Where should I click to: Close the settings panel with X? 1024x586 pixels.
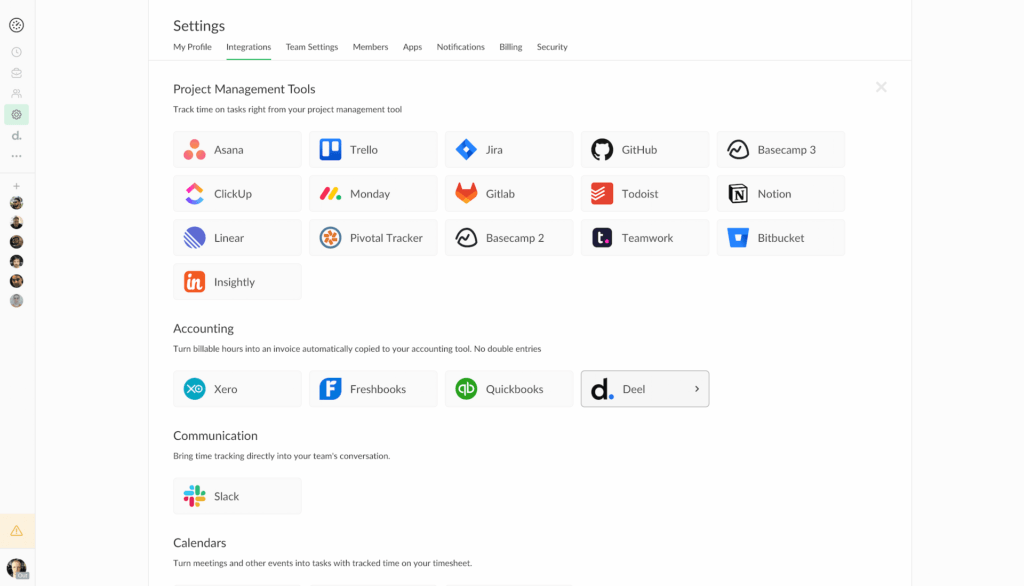tap(881, 87)
